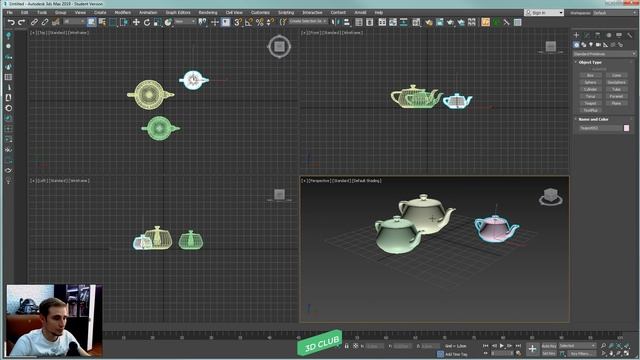Viewport: 640px width, 360px height.
Task: Click the Mirror tool icon
Action: tap(336, 22)
